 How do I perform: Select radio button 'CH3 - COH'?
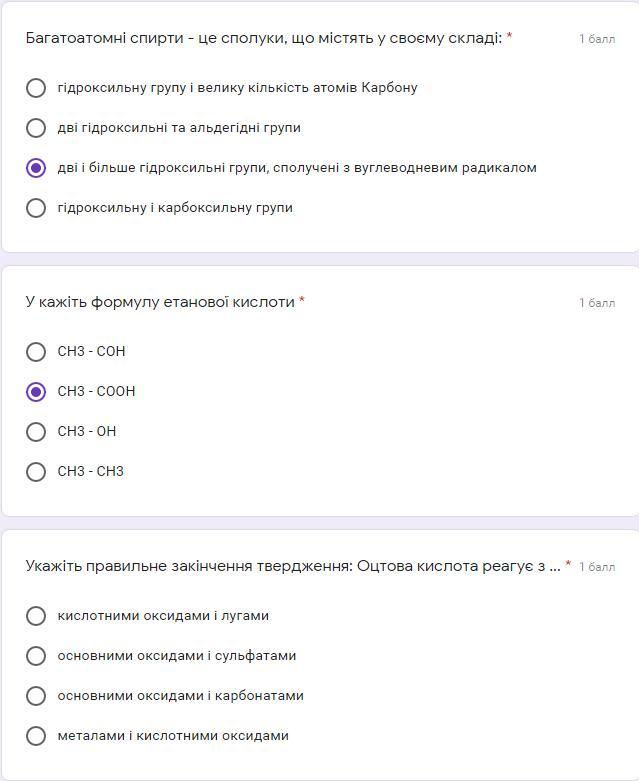pos(36,352)
